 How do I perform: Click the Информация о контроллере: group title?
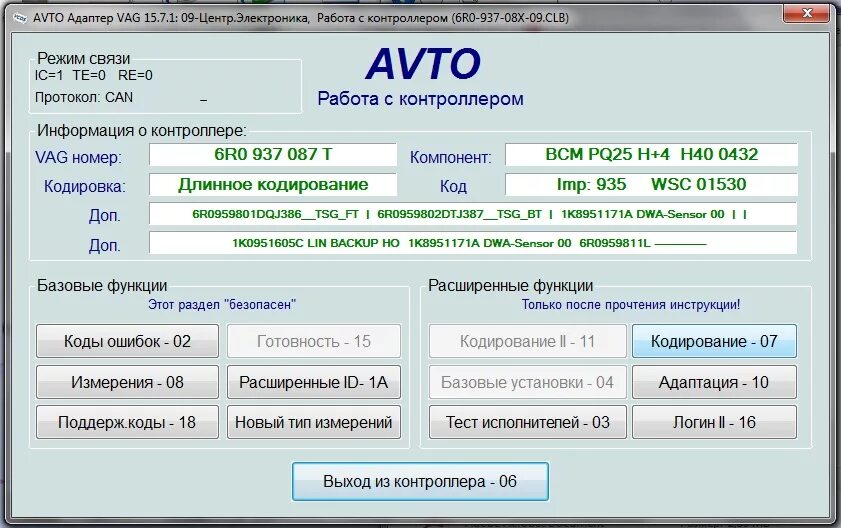(x=142, y=130)
